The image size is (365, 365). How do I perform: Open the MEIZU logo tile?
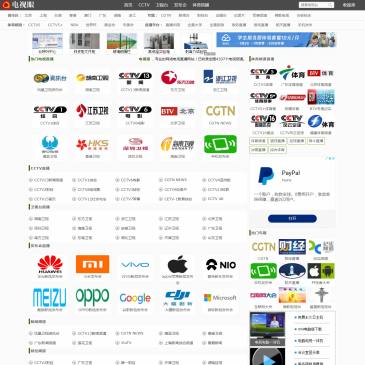pos(50,298)
